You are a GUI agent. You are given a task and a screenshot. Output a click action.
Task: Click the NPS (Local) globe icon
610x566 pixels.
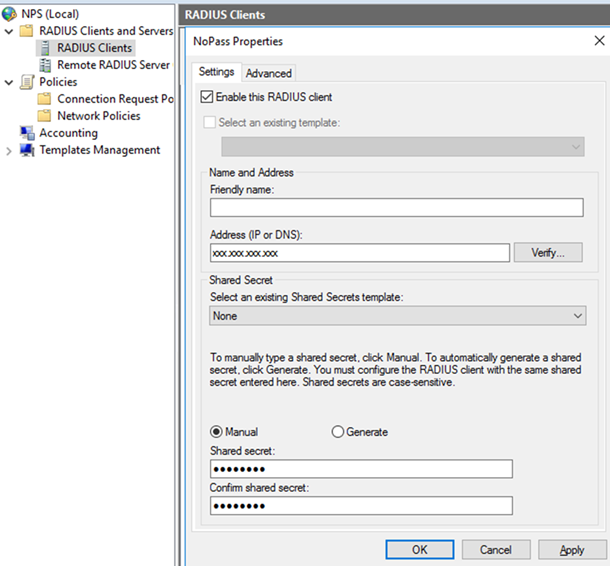(x=10, y=14)
